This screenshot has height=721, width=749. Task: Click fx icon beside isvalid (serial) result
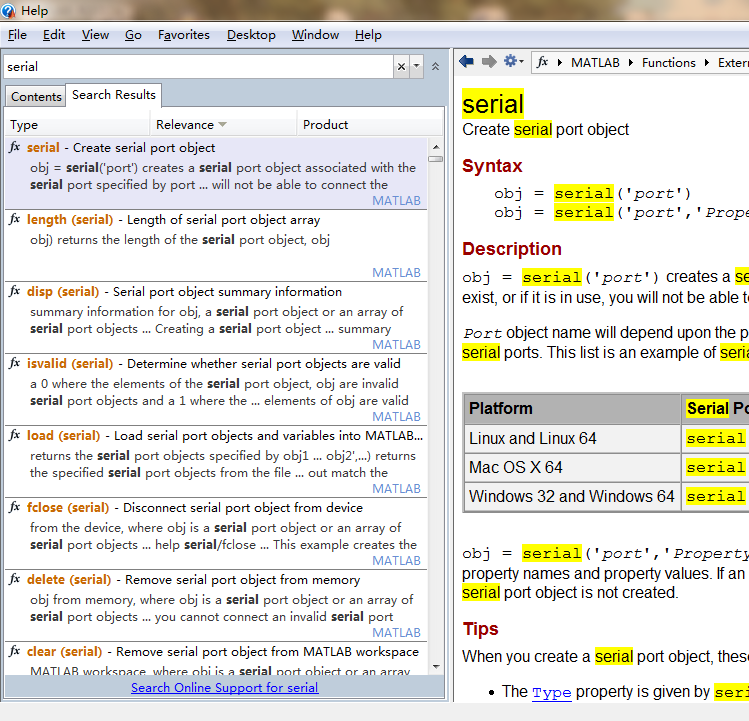tap(15, 364)
